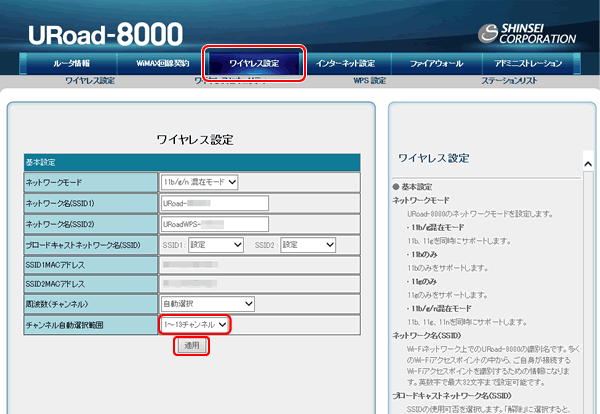Open the ファイアウォール tab
The height and width of the screenshot is (414, 600).
[x=437, y=64]
